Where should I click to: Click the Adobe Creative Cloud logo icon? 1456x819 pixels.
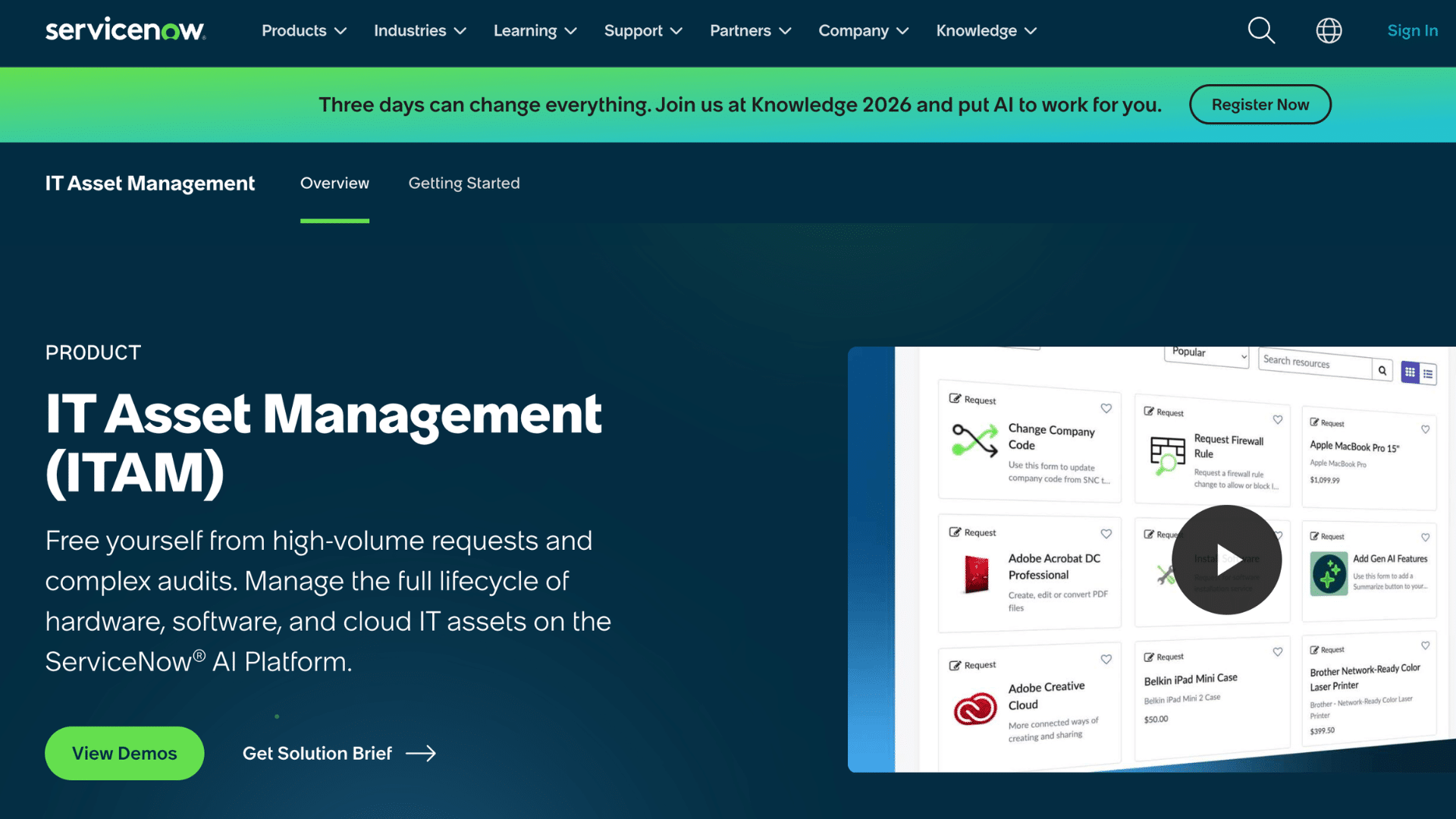[x=975, y=710]
